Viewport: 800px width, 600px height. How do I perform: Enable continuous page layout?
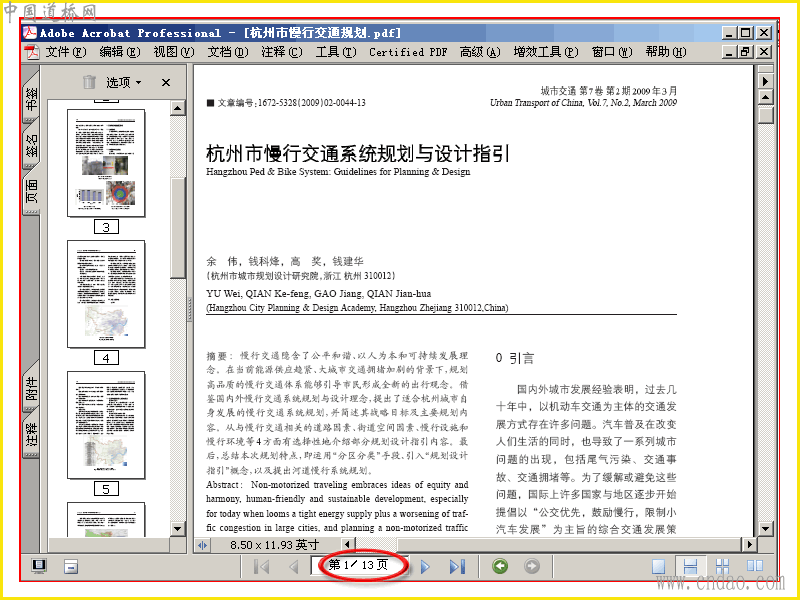[x=690, y=566]
